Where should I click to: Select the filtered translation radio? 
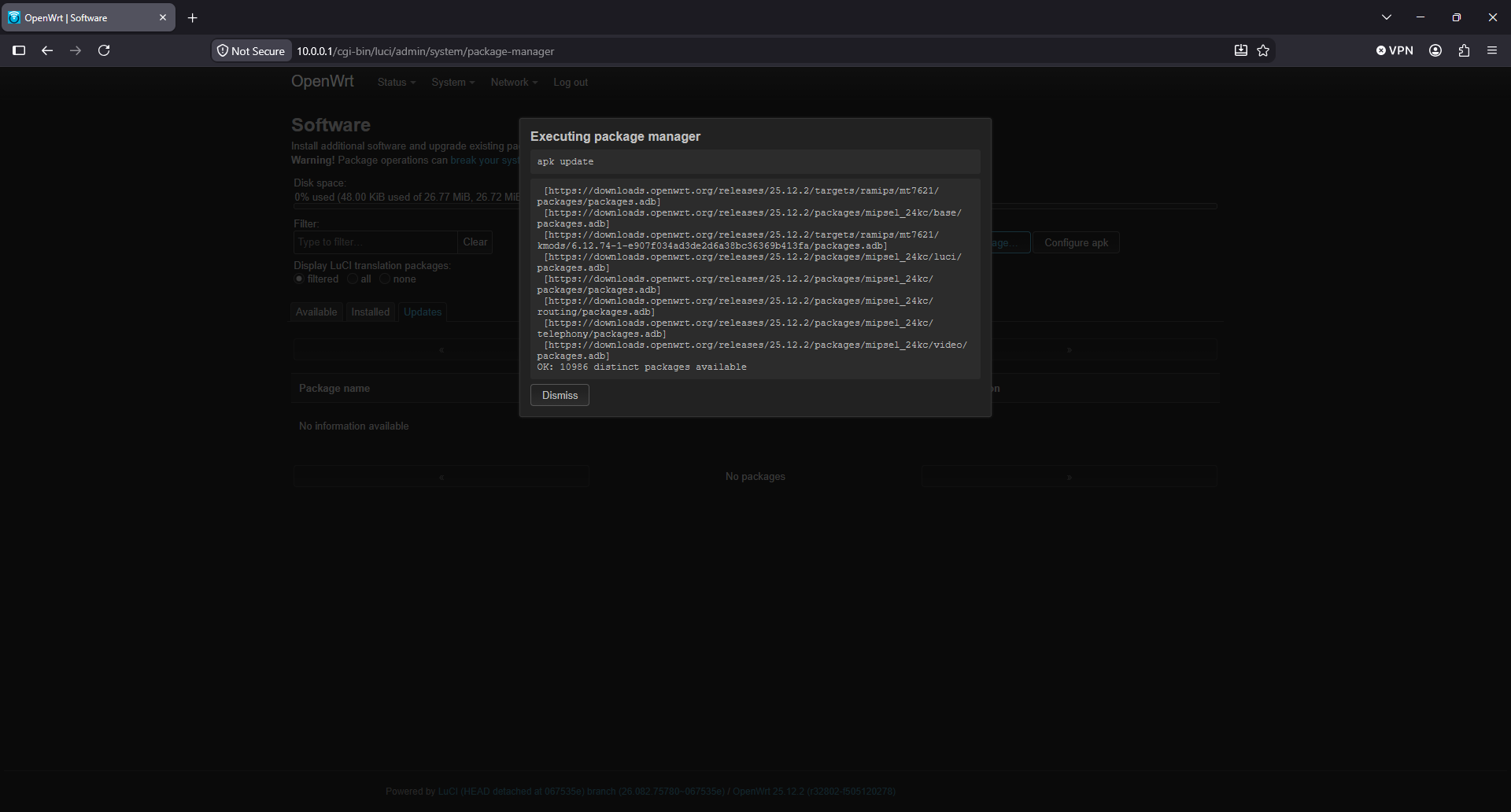(299, 279)
